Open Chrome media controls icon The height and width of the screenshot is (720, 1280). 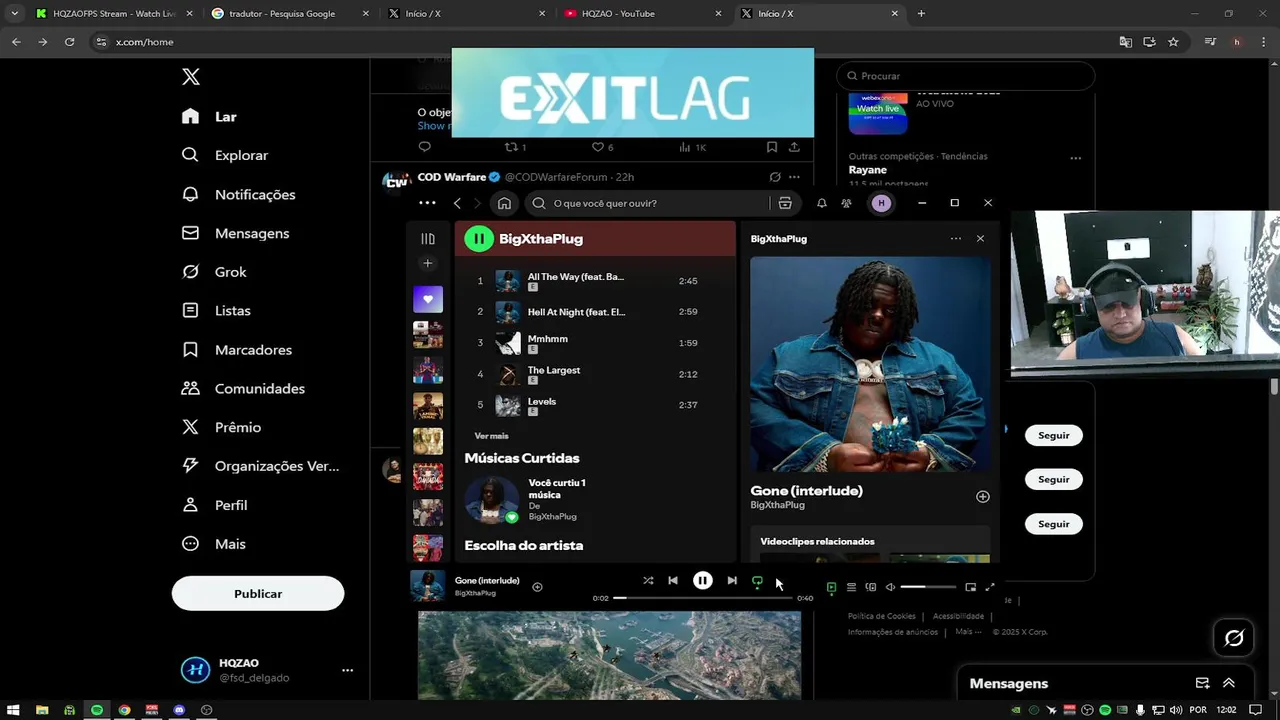tap(1210, 42)
